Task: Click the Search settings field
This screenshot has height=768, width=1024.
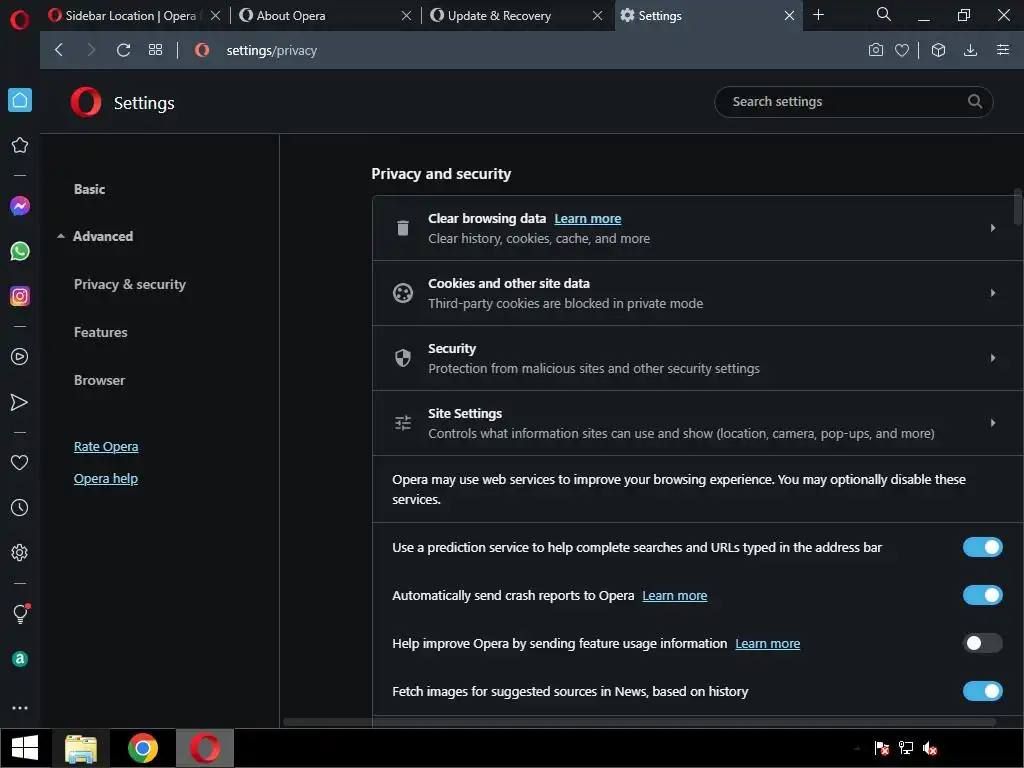Action: (x=854, y=102)
